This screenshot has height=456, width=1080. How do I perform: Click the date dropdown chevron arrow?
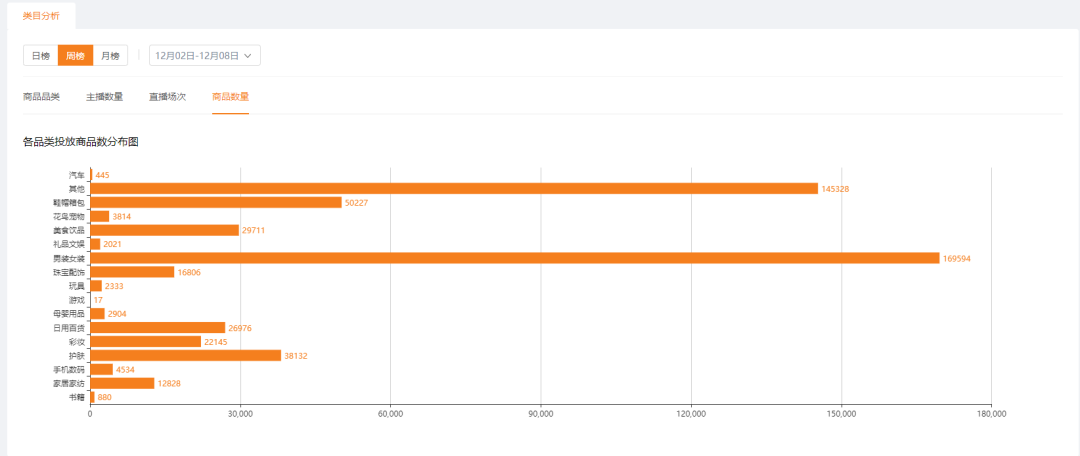point(247,56)
